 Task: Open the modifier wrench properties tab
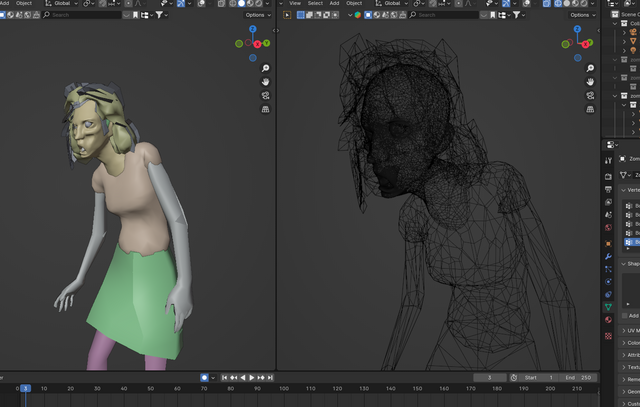609,256
